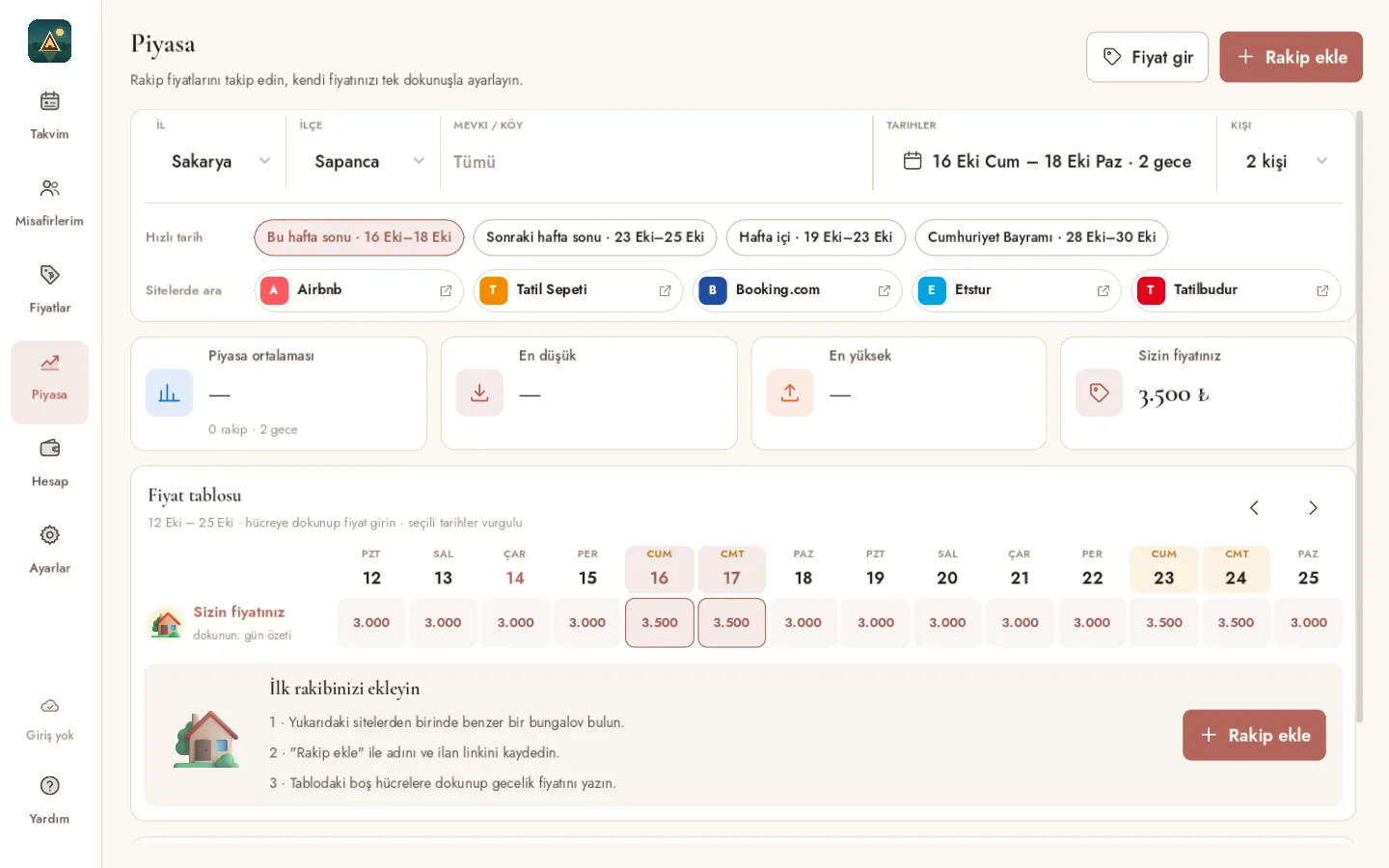
Task: Select Sonraki hafta sonu date chip
Action: 595,237
